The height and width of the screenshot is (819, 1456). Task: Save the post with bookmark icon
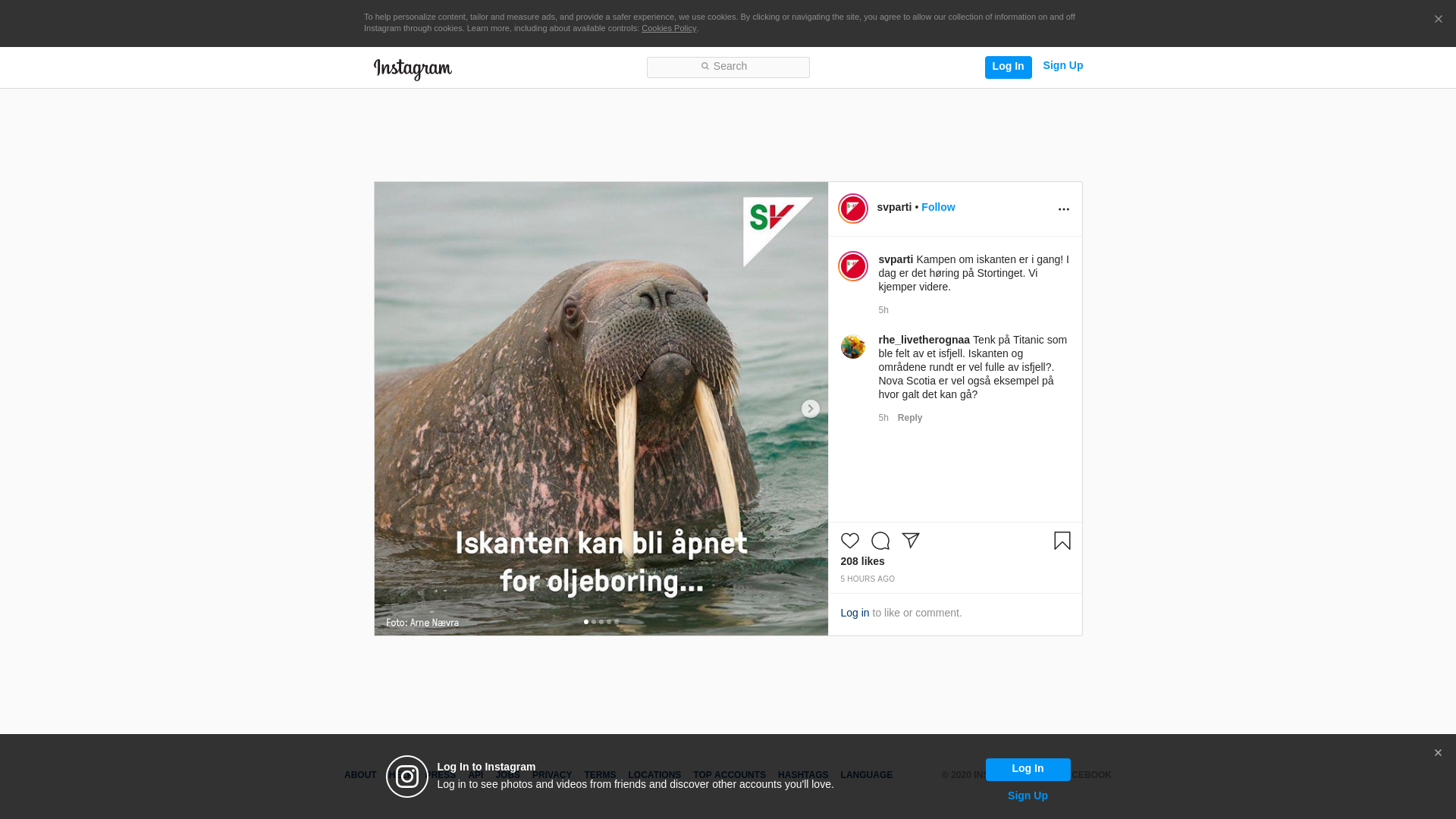coord(1062,541)
